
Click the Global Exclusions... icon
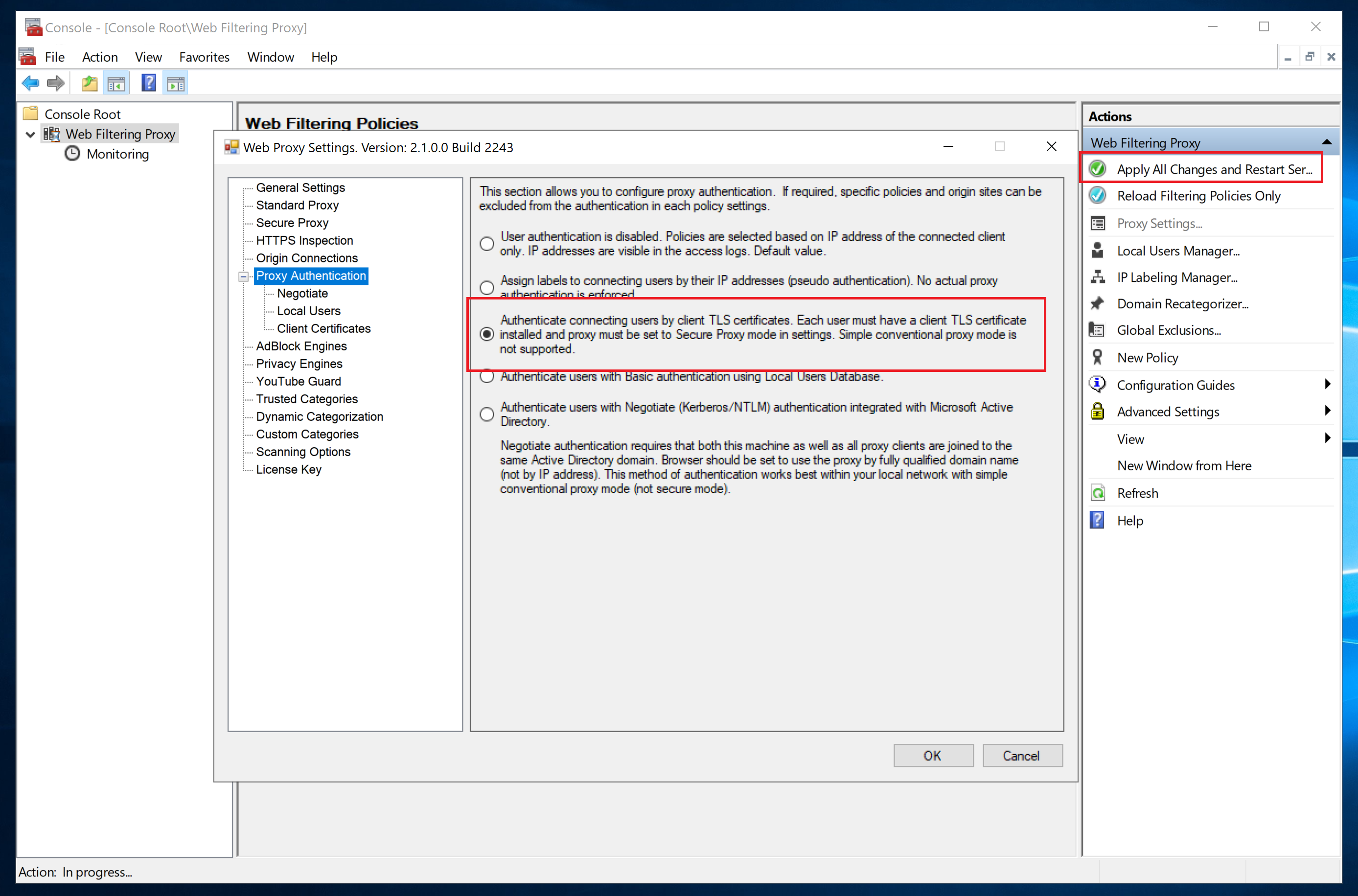[x=1098, y=330]
